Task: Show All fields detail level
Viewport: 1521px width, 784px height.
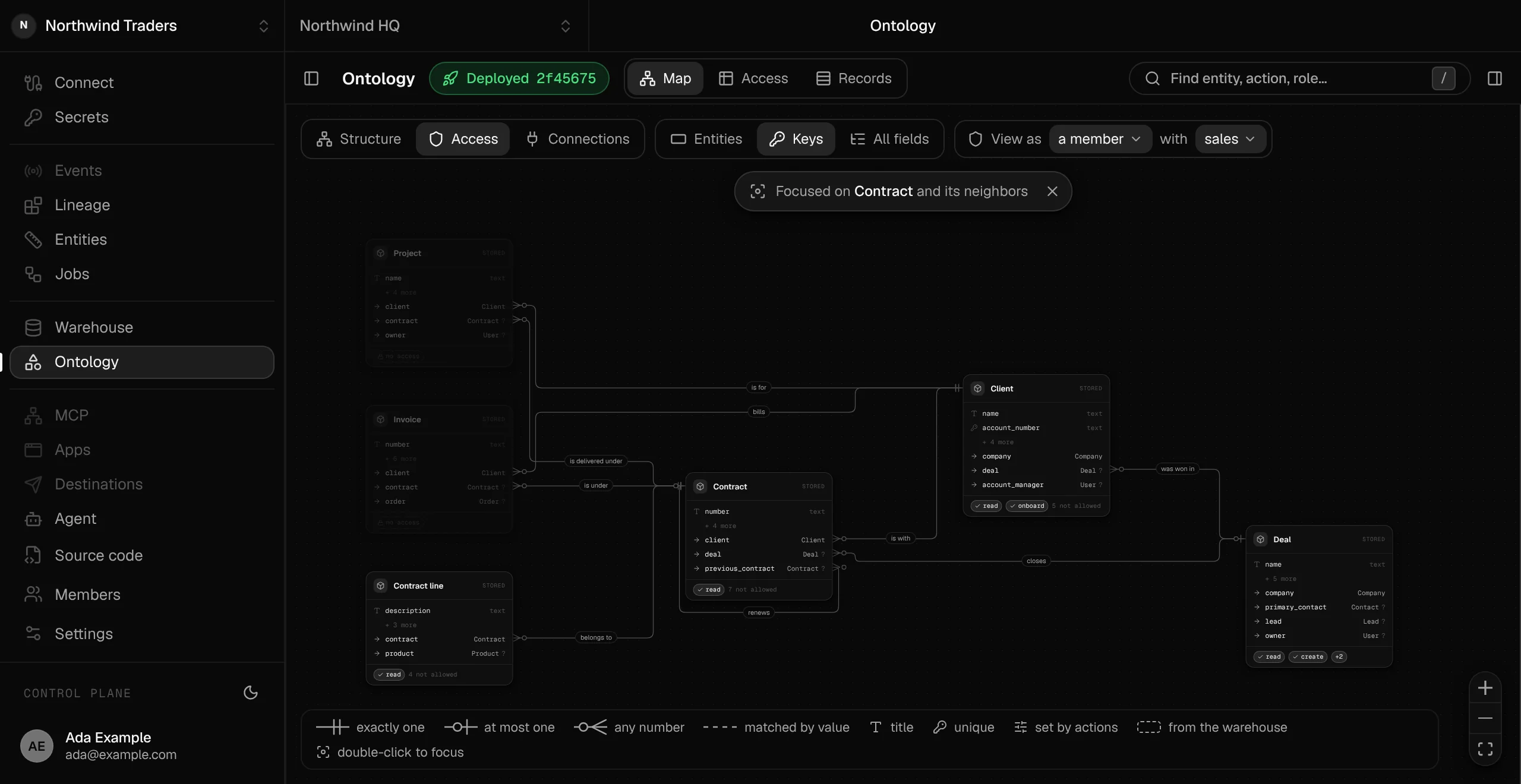Action: click(x=889, y=139)
